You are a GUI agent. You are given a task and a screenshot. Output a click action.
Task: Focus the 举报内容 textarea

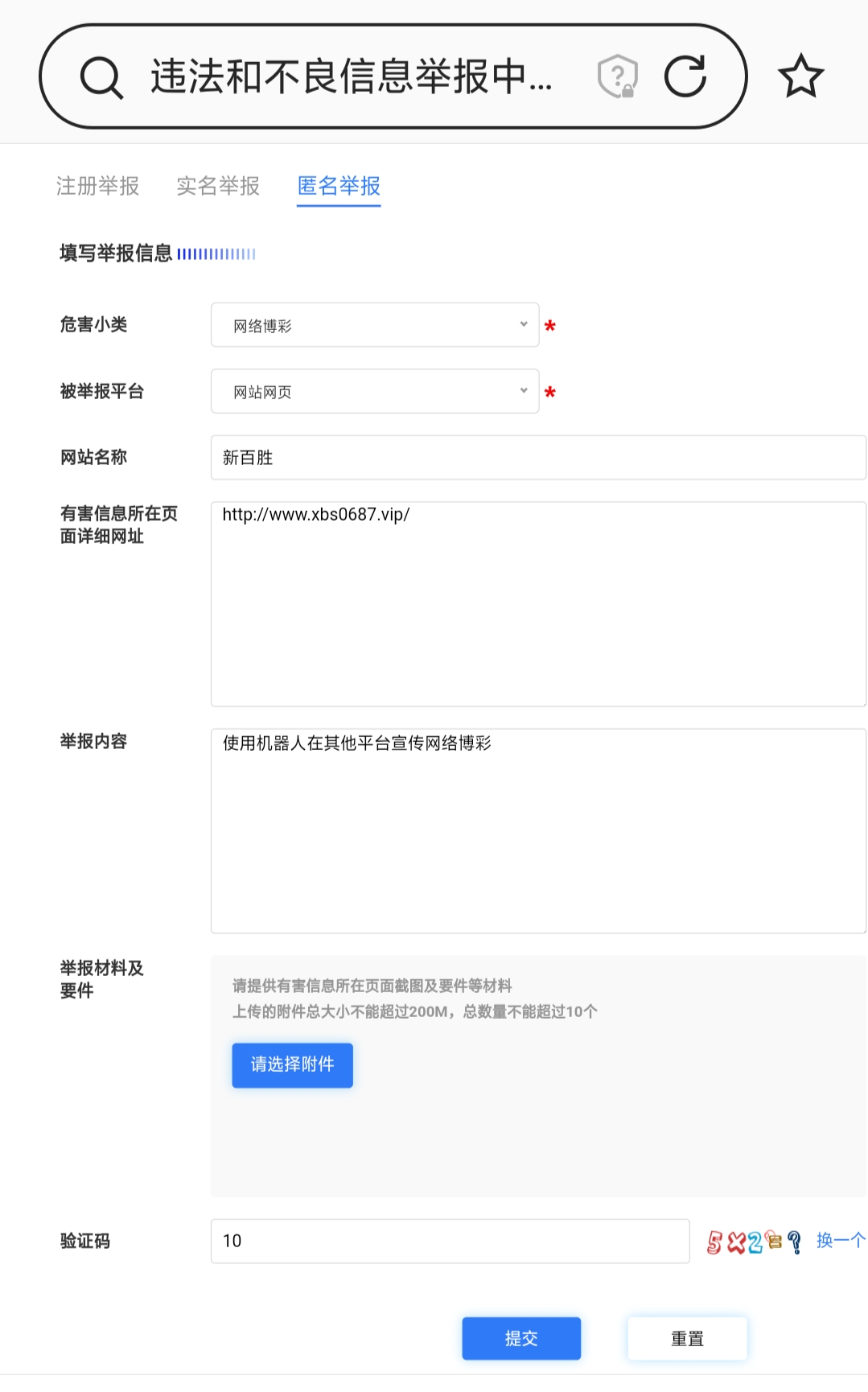[x=538, y=831]
